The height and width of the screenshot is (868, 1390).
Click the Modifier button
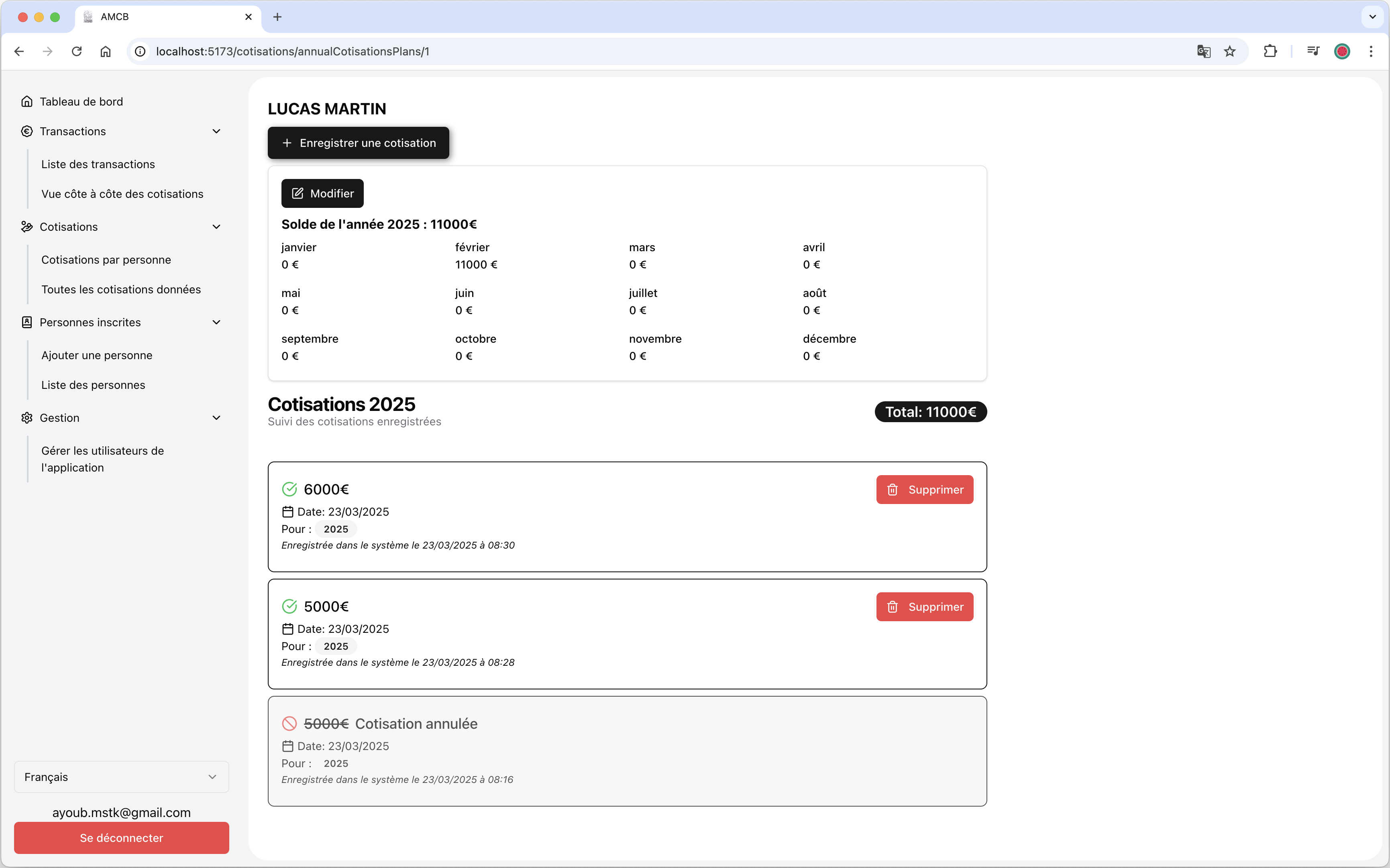click(x=322, y=193)
